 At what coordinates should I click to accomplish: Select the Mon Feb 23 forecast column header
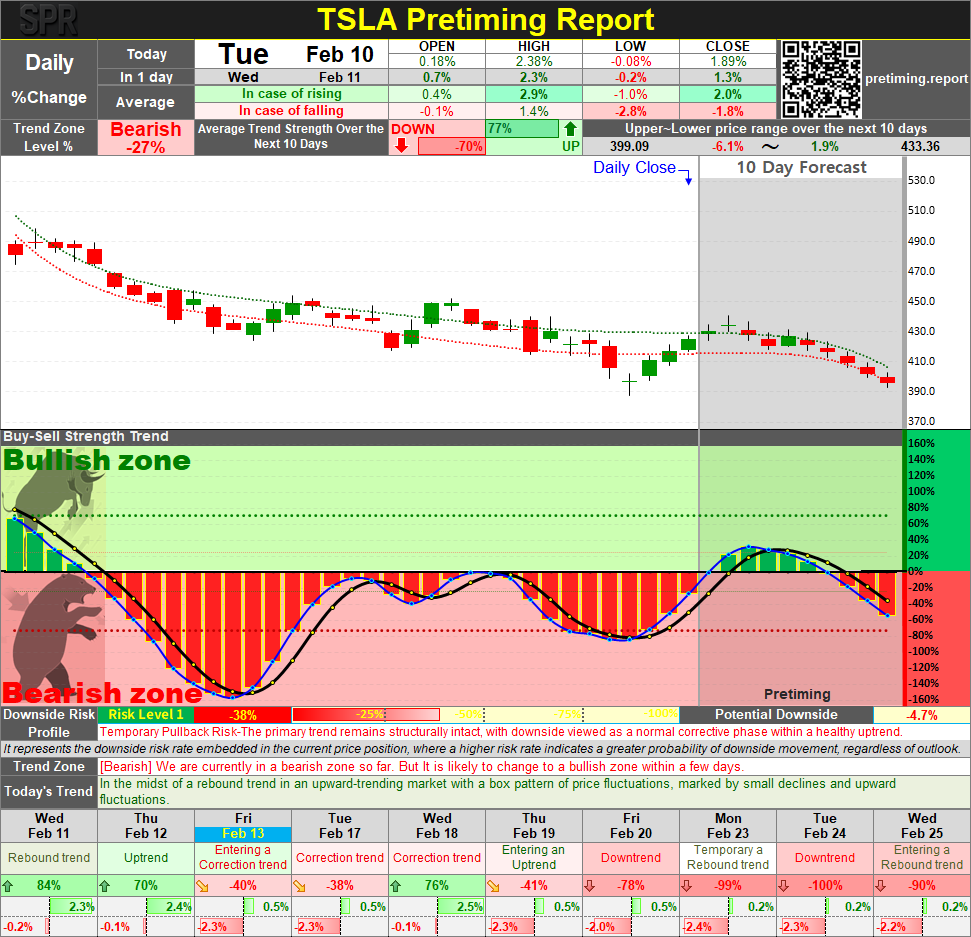(x=728, y=826)
